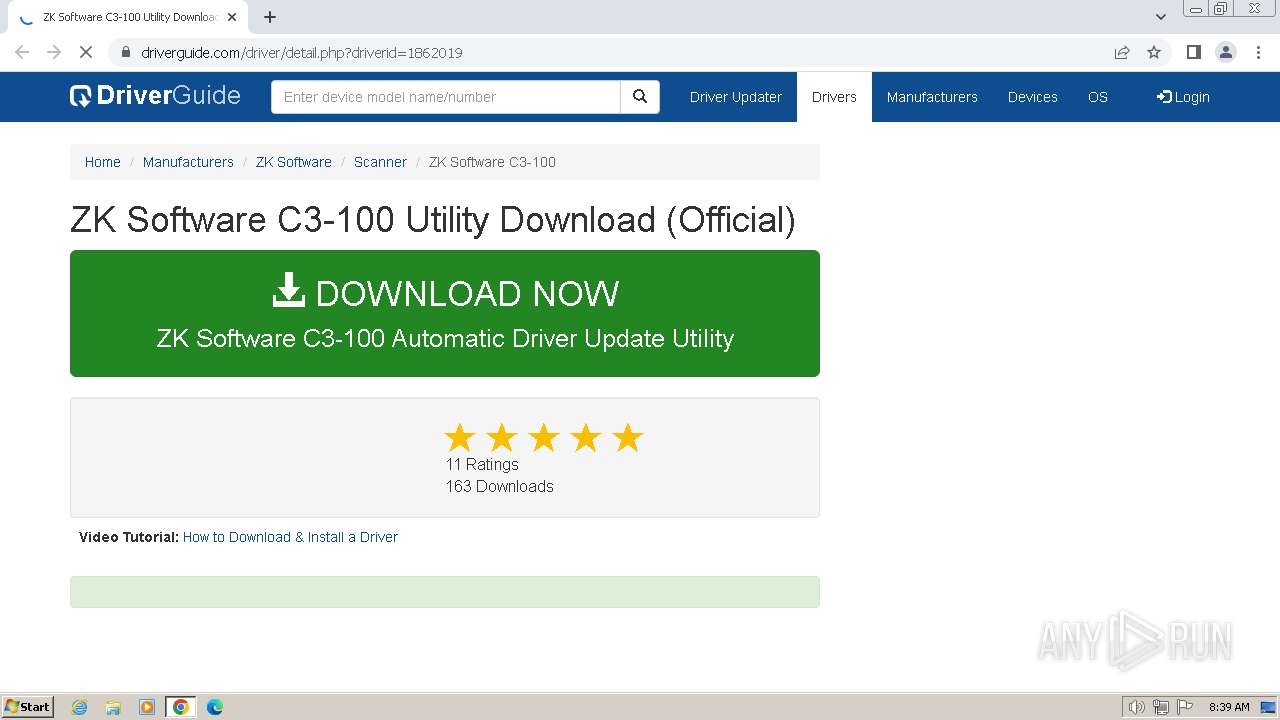Image resolution: width=1280 pixels, height=720 pixels.
Task: Open the Chrome menu with three dots
Action: coord(1257,52)
